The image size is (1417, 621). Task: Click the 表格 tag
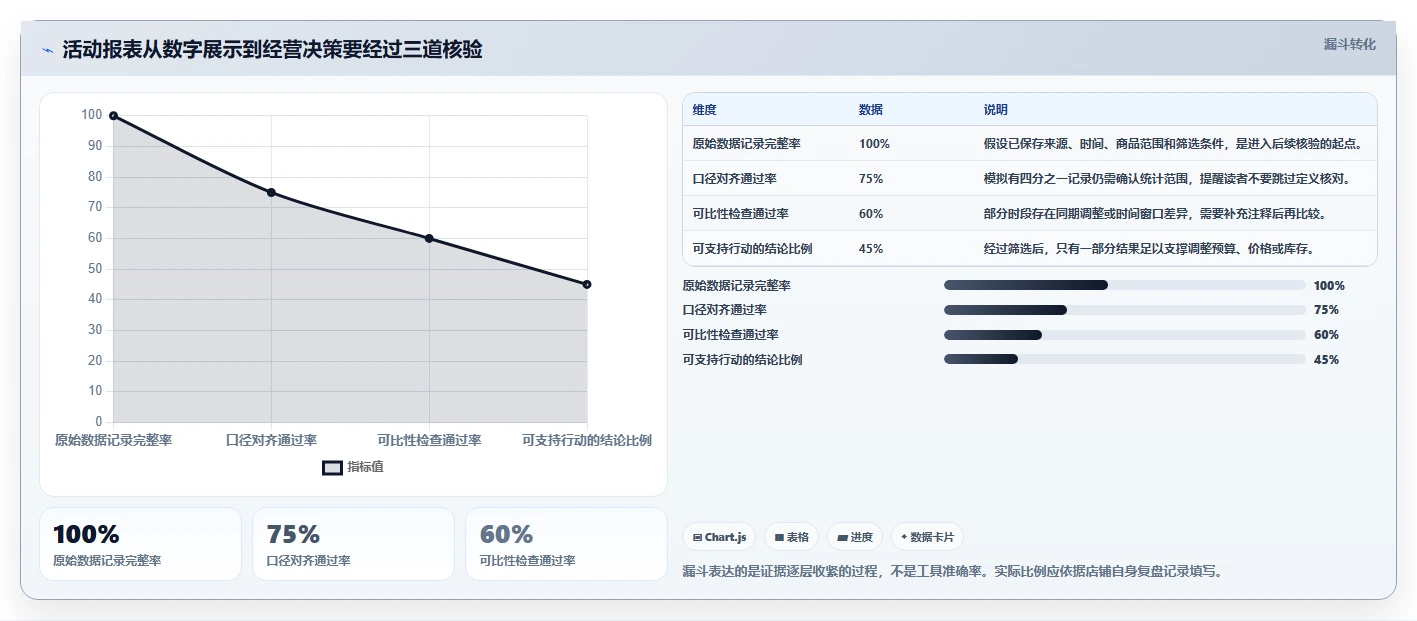(791, 537)
